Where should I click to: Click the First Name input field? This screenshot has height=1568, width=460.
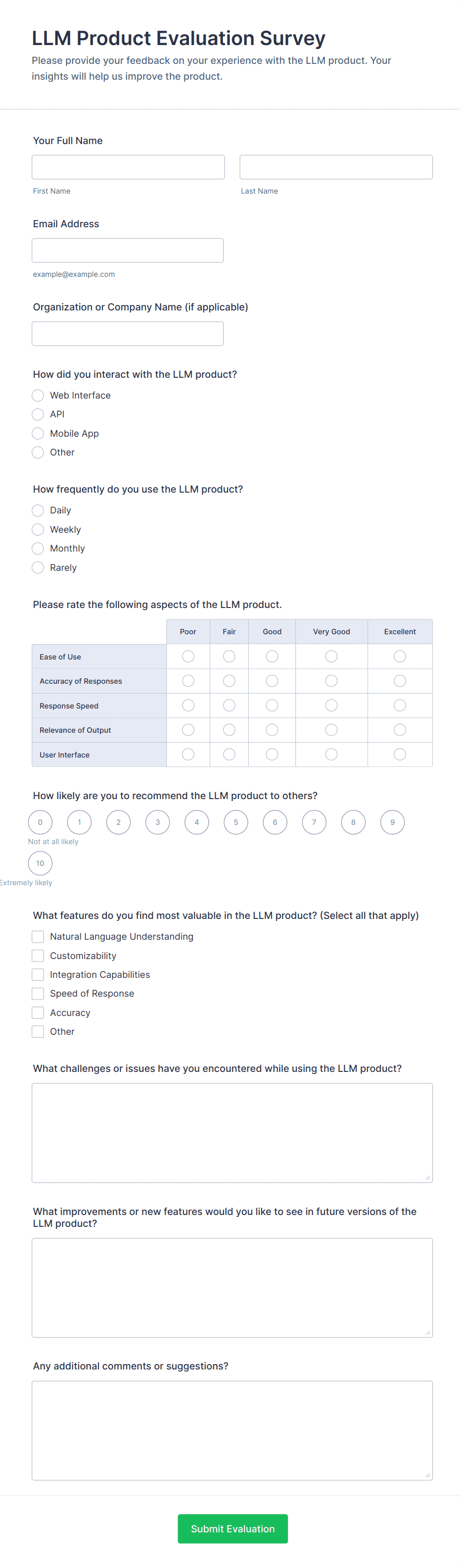(x=128, y=167)
